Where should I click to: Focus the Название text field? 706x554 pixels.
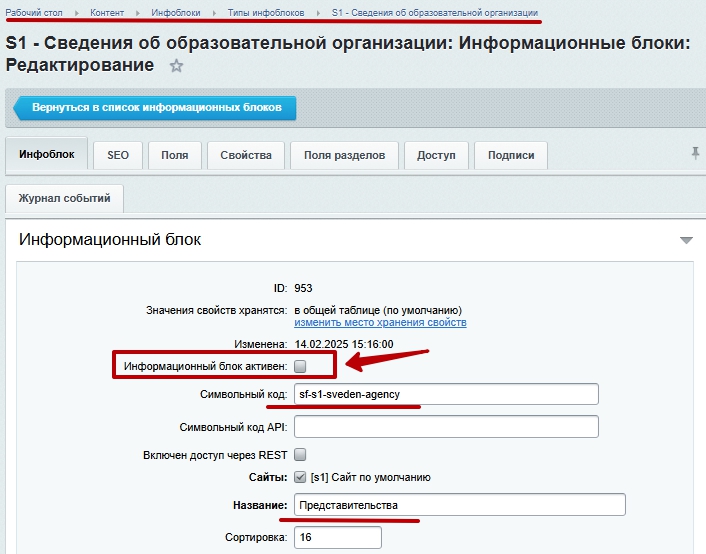(460, 505)
